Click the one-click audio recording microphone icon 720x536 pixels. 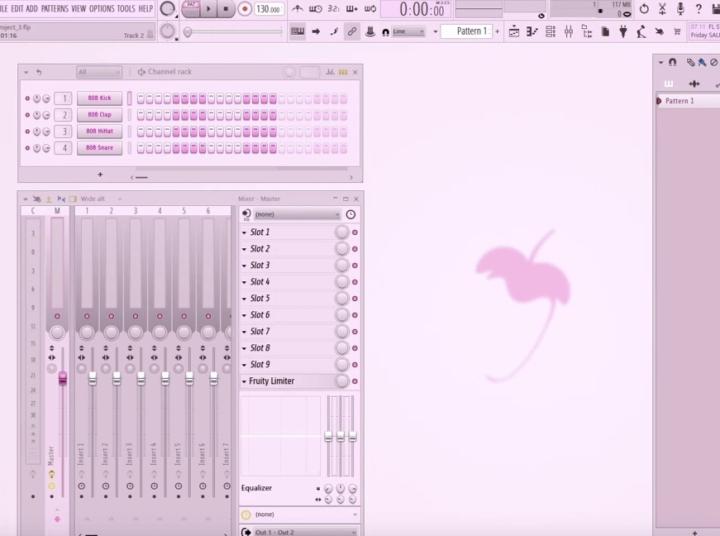pyautogui.click(x=681, y=9)
